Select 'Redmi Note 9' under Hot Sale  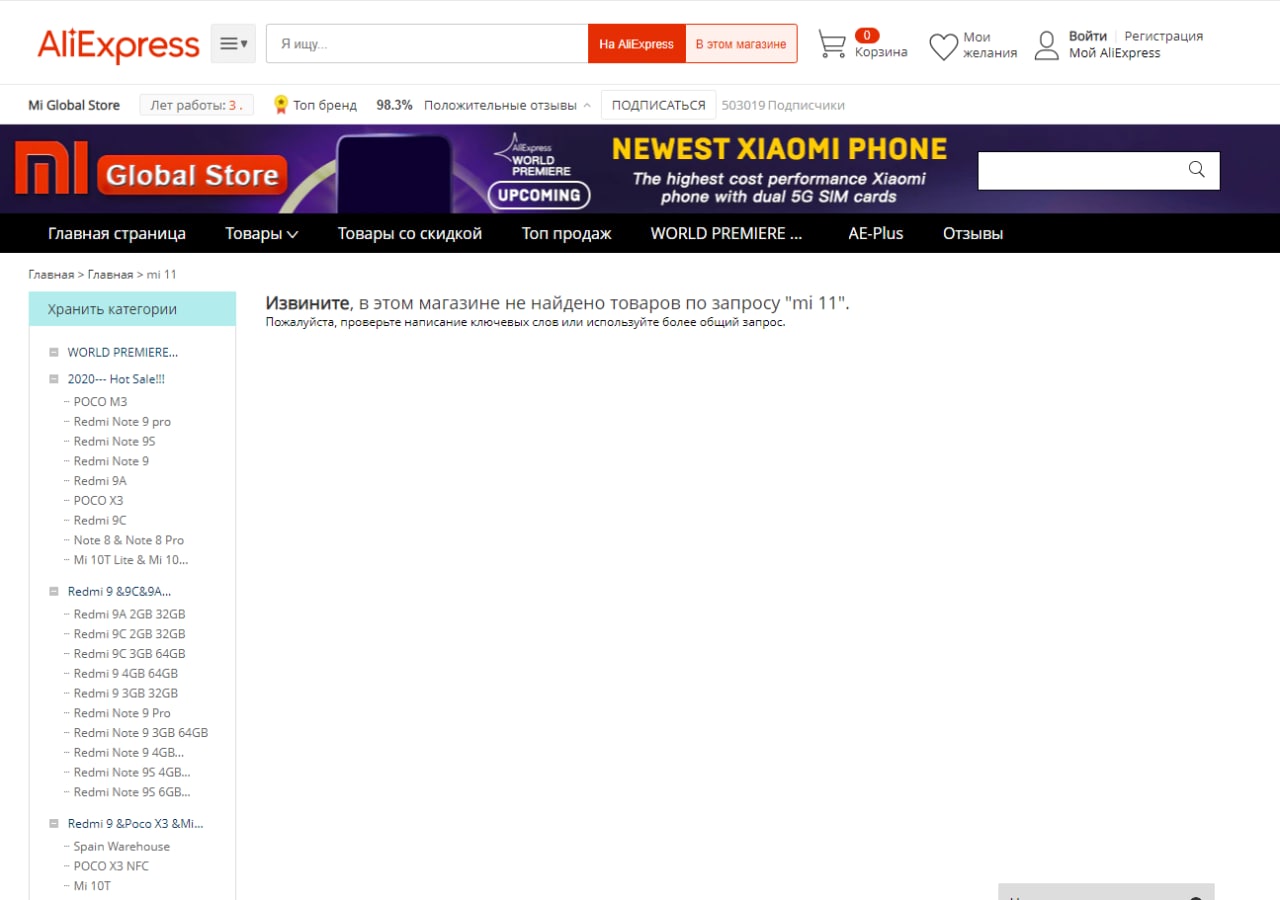coord(111,461)
